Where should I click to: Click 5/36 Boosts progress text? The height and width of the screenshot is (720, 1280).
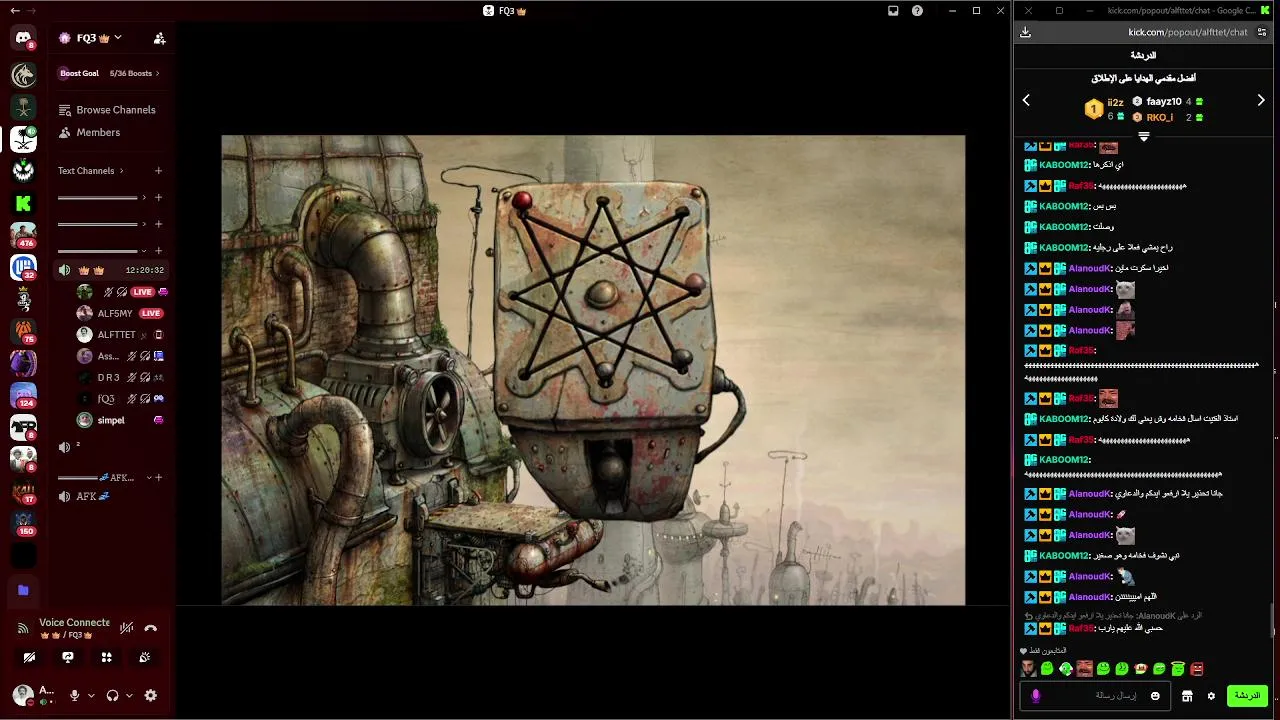pyautogui.click(x=131, y=73)
